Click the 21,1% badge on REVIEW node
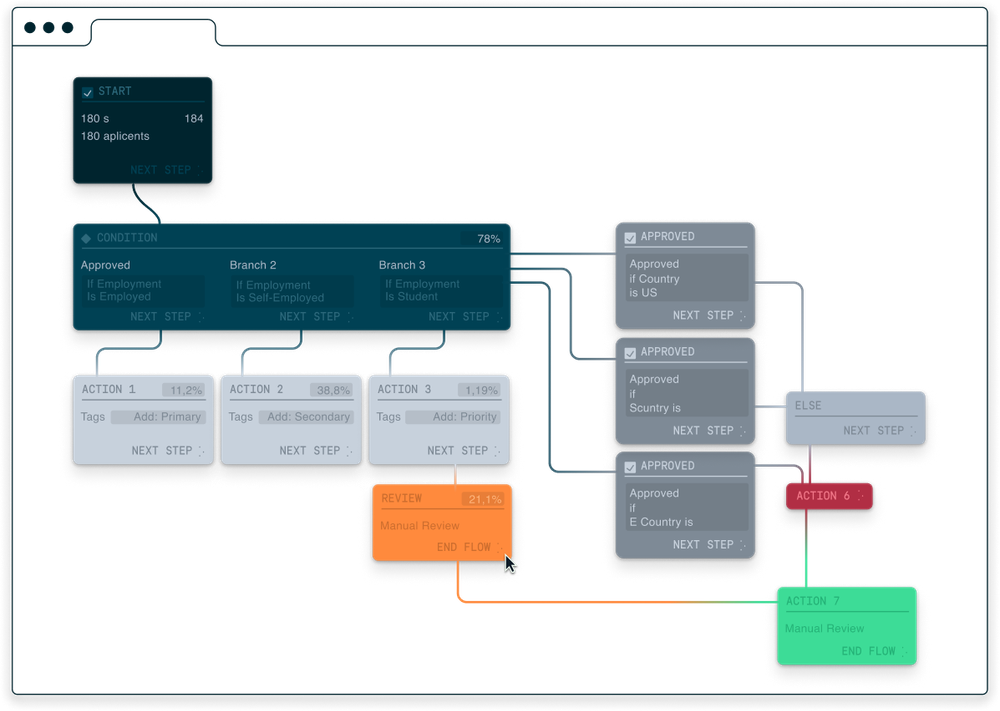 483,499
